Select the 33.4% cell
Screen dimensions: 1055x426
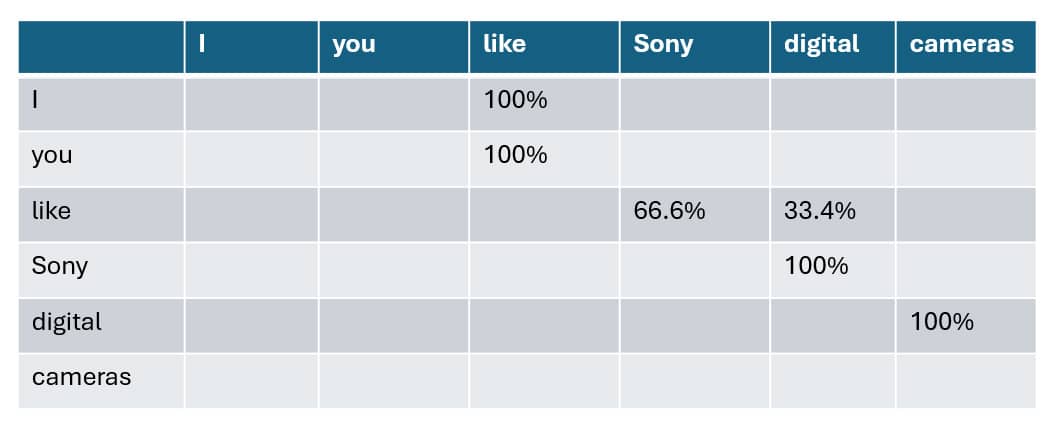click(833, 215)
